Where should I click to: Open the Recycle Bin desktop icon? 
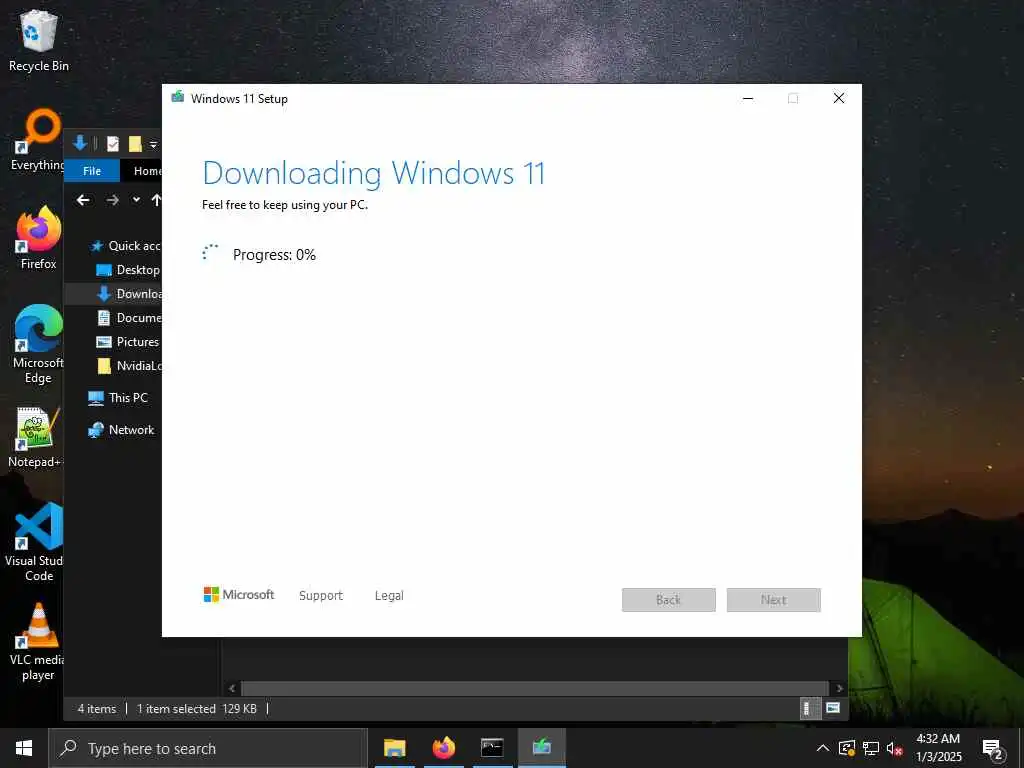point(39,40)
